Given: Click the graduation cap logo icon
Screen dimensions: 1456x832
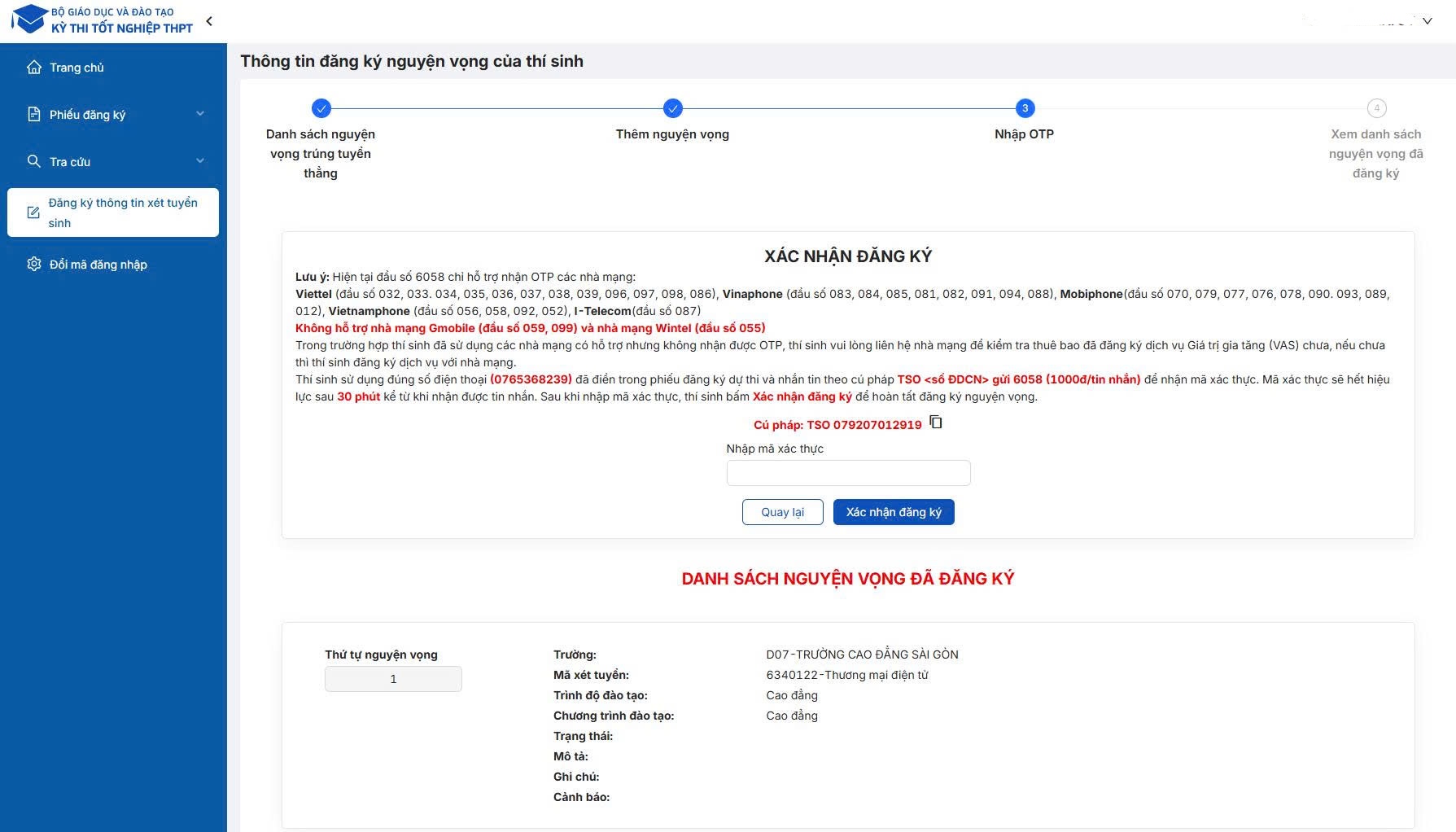Looking at the screenshot, I should click(x=28, y=20).
